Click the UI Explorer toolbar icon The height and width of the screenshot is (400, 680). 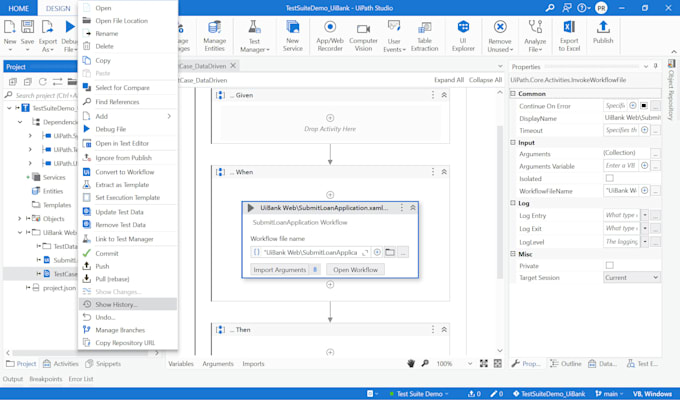[x=463, y=34]
